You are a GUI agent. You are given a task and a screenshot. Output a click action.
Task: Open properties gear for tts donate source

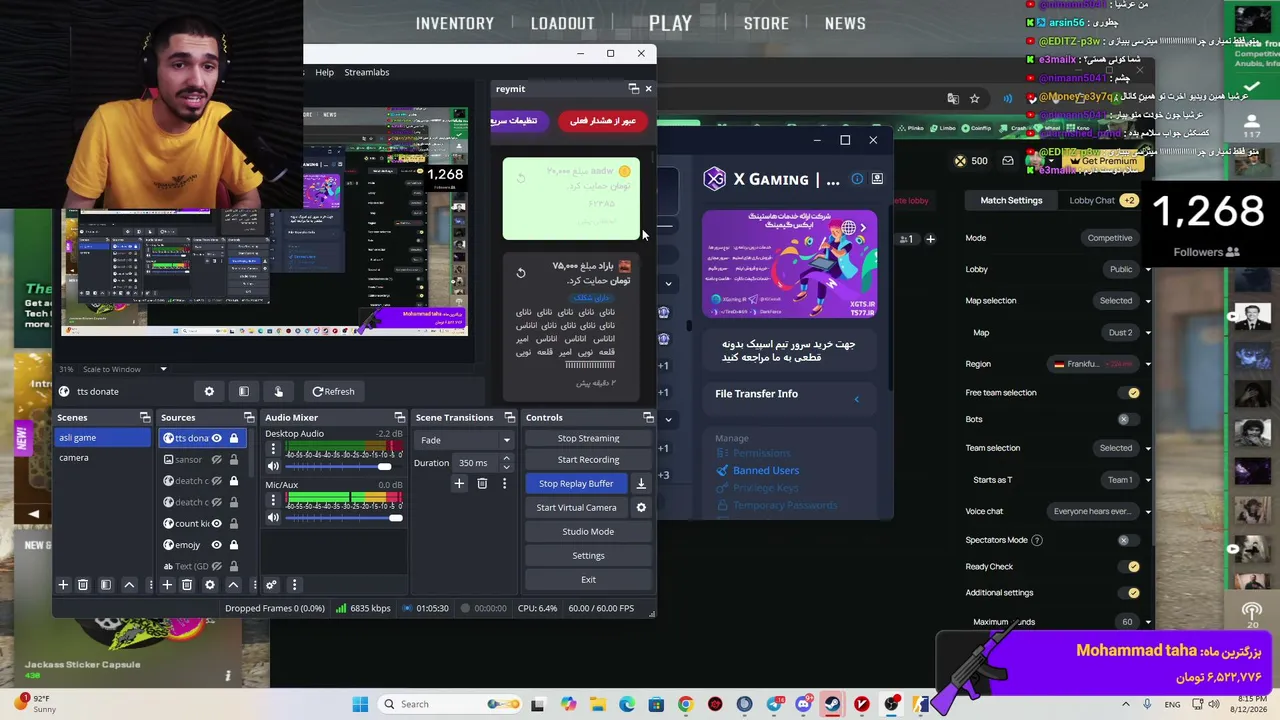(209, 391)
